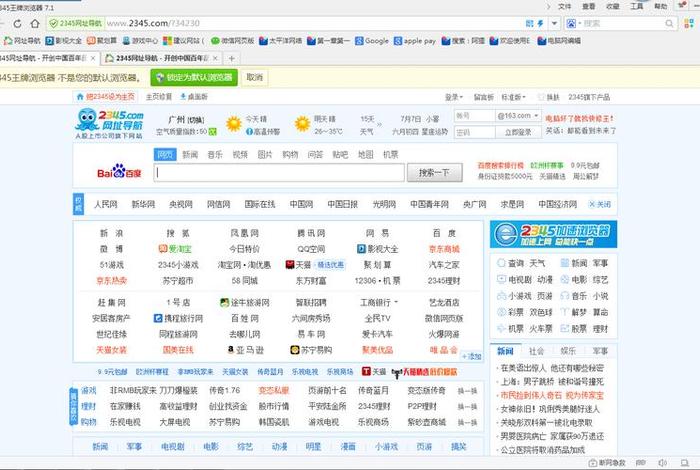Open the 苏宁易购 link with lion icon
700x470 pixels.
pos(311,350)
